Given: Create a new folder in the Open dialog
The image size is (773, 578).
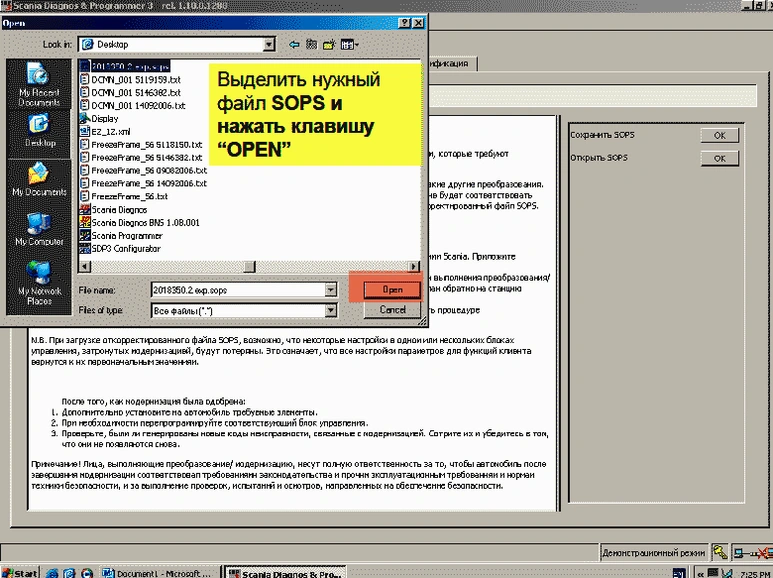Looking at the screenshot, I should point(328,45).
